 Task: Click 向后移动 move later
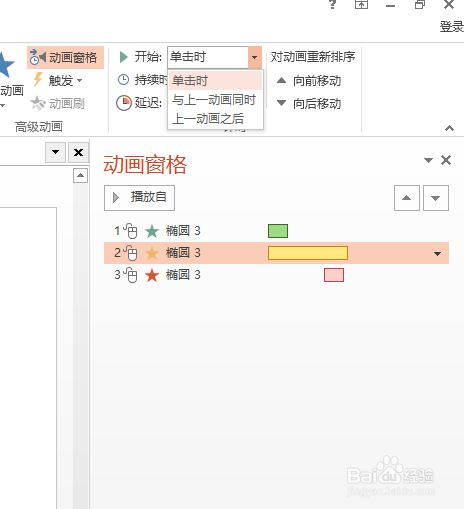309,104
